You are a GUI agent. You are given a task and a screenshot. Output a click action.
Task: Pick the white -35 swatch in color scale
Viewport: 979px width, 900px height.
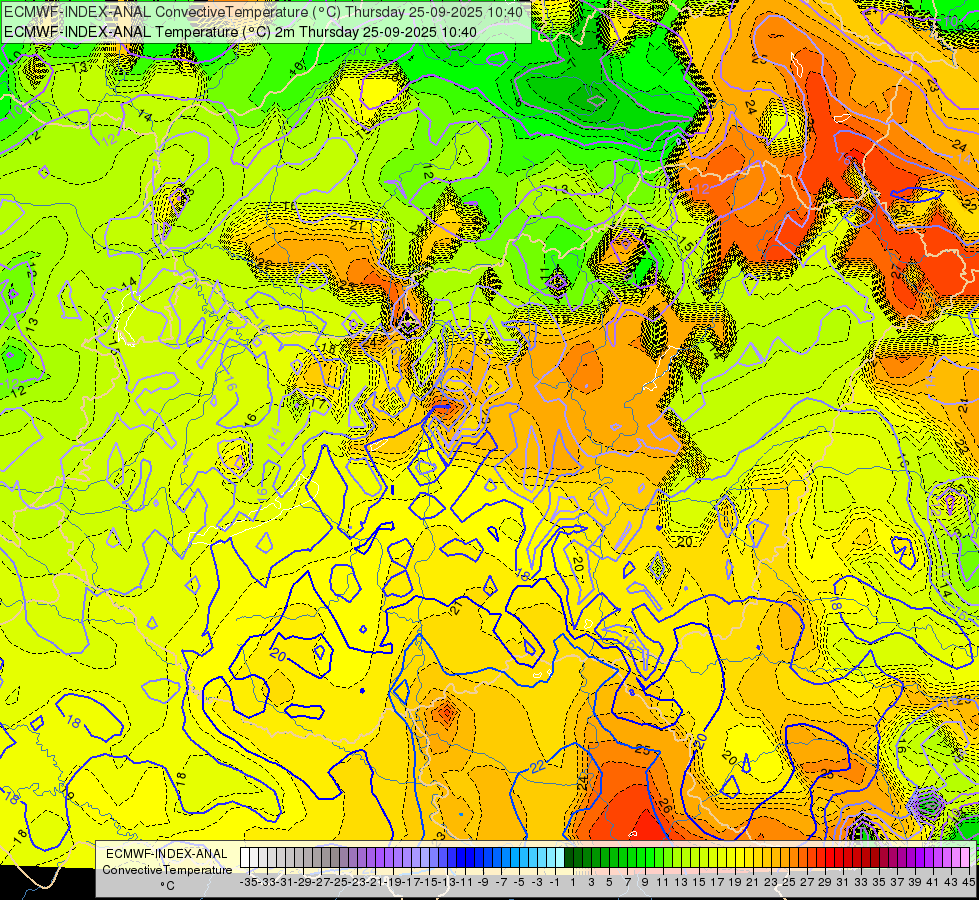(246, 857)
